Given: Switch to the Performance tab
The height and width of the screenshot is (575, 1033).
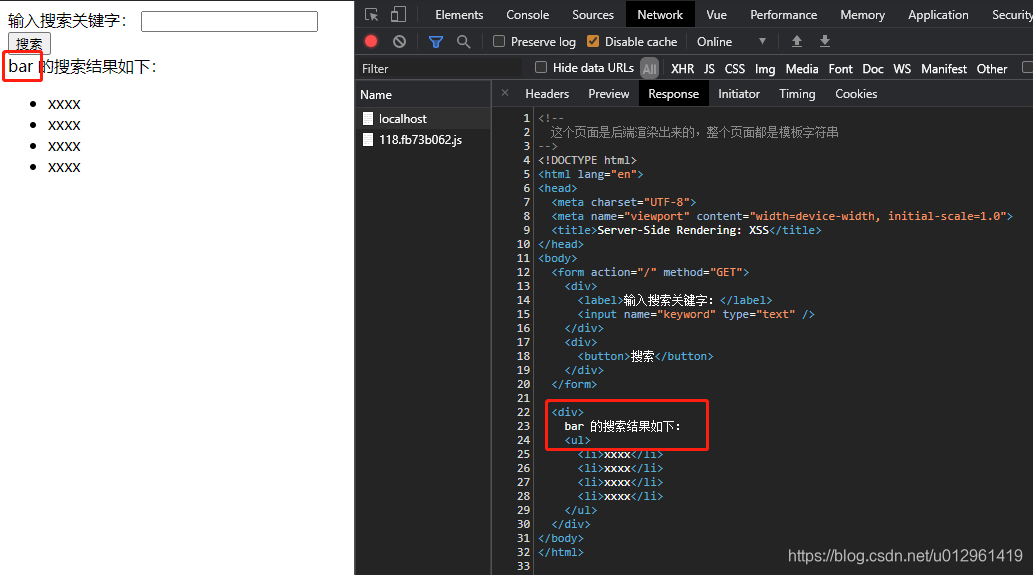Looking at the screenshot, I should pos(783,14).
